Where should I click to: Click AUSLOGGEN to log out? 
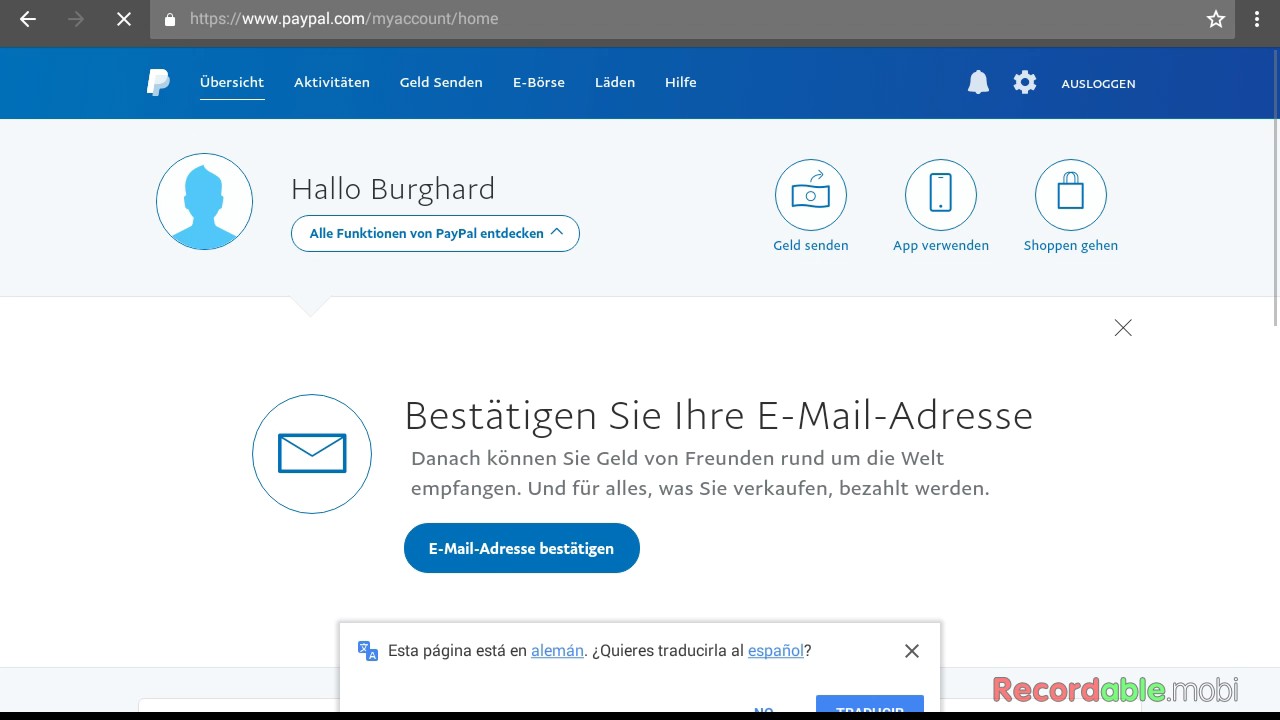[x=1098, y=84]
